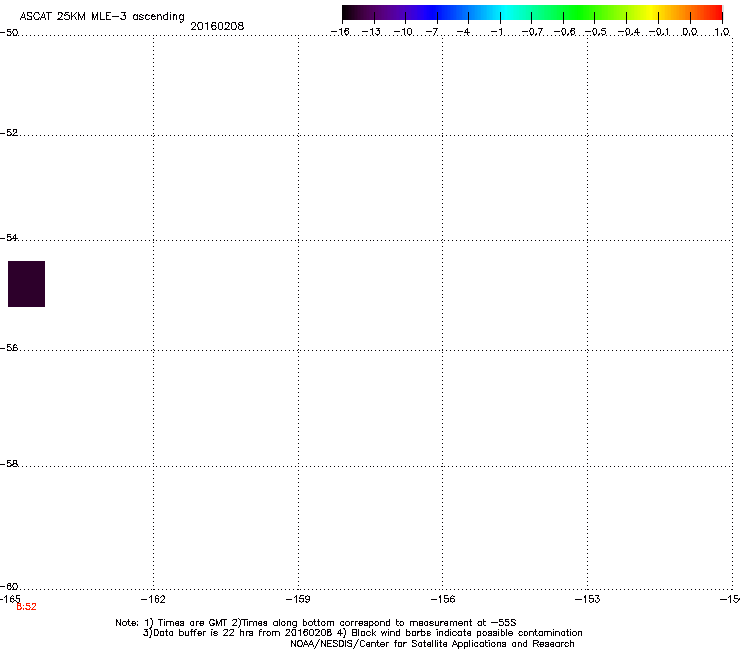Click the title 'ASCAT 25KM MLE-3 ascending'
Screen dimensions: 740x650
102,16
